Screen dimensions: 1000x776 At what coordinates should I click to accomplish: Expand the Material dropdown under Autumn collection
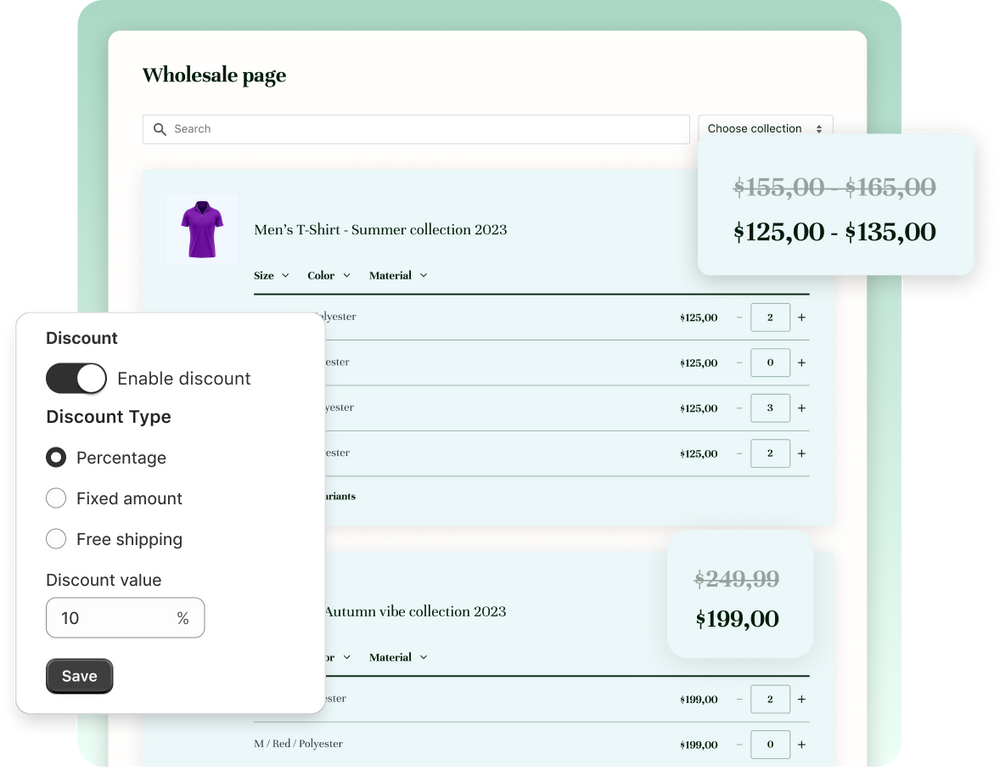pyautogui.click(x=398, y=657)
